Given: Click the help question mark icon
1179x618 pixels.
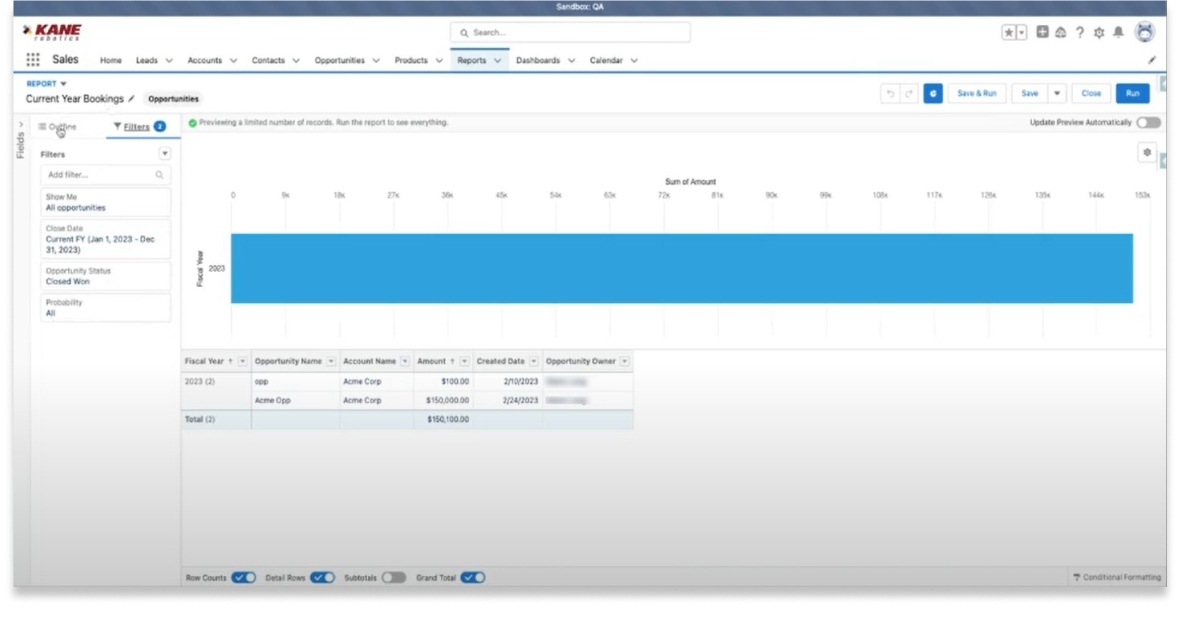Looking at the screenshot, I should pyautogui.click(x=1080, y=33).
